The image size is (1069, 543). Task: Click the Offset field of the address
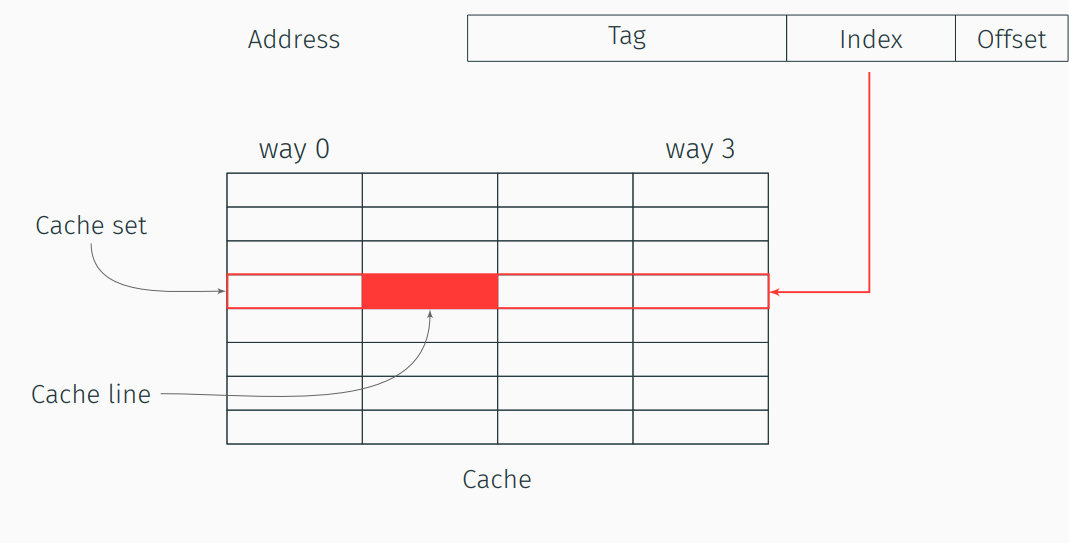(x=1011, y=39)
